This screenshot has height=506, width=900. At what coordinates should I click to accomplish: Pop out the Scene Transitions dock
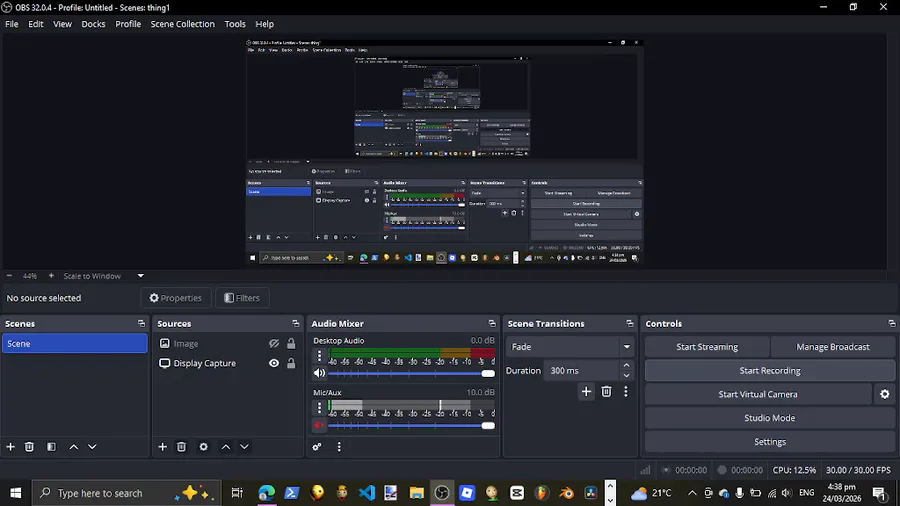[630, 324]
